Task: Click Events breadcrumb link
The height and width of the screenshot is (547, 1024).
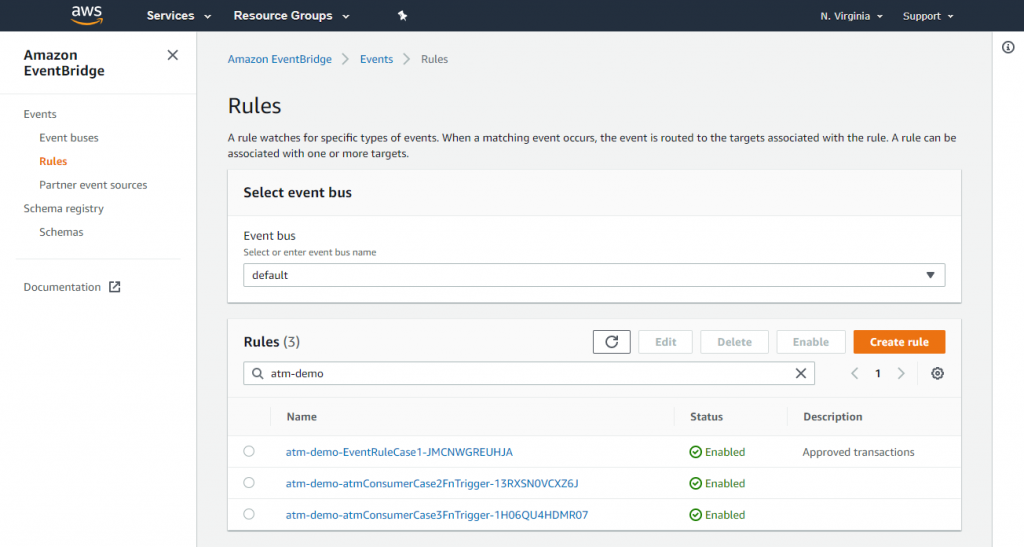Action: click(x=376, y=59)
